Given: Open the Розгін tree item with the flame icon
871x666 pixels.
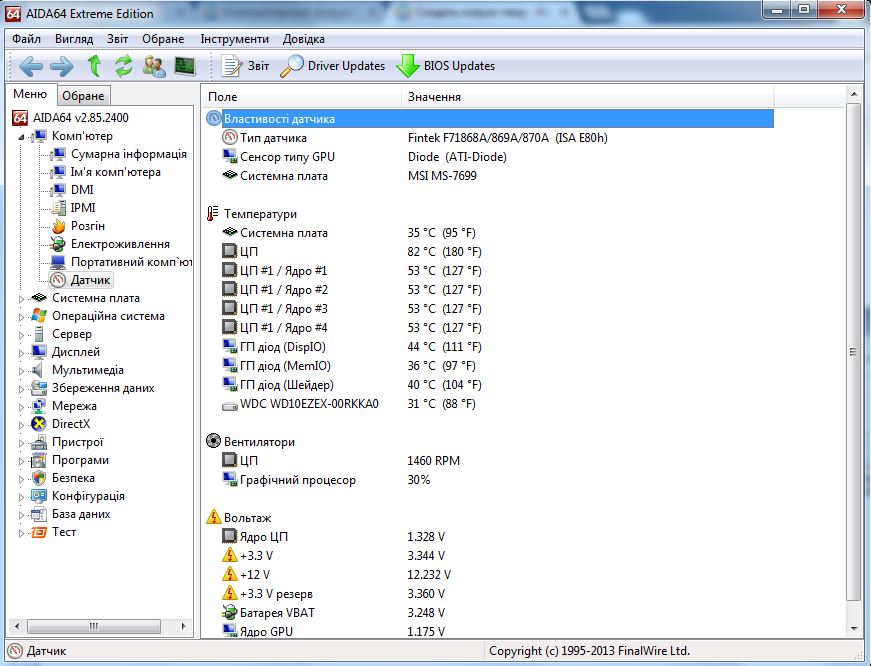Looking at the screenshot, I should point(87,226).
